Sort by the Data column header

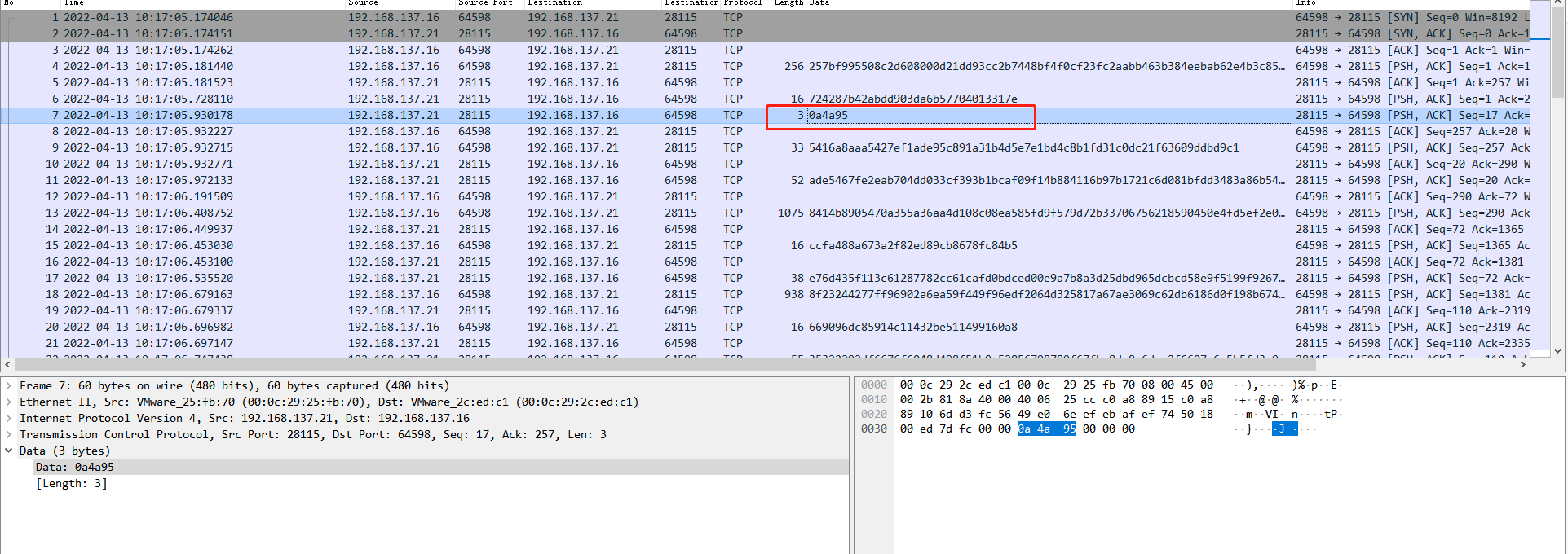click(1049, 3)
